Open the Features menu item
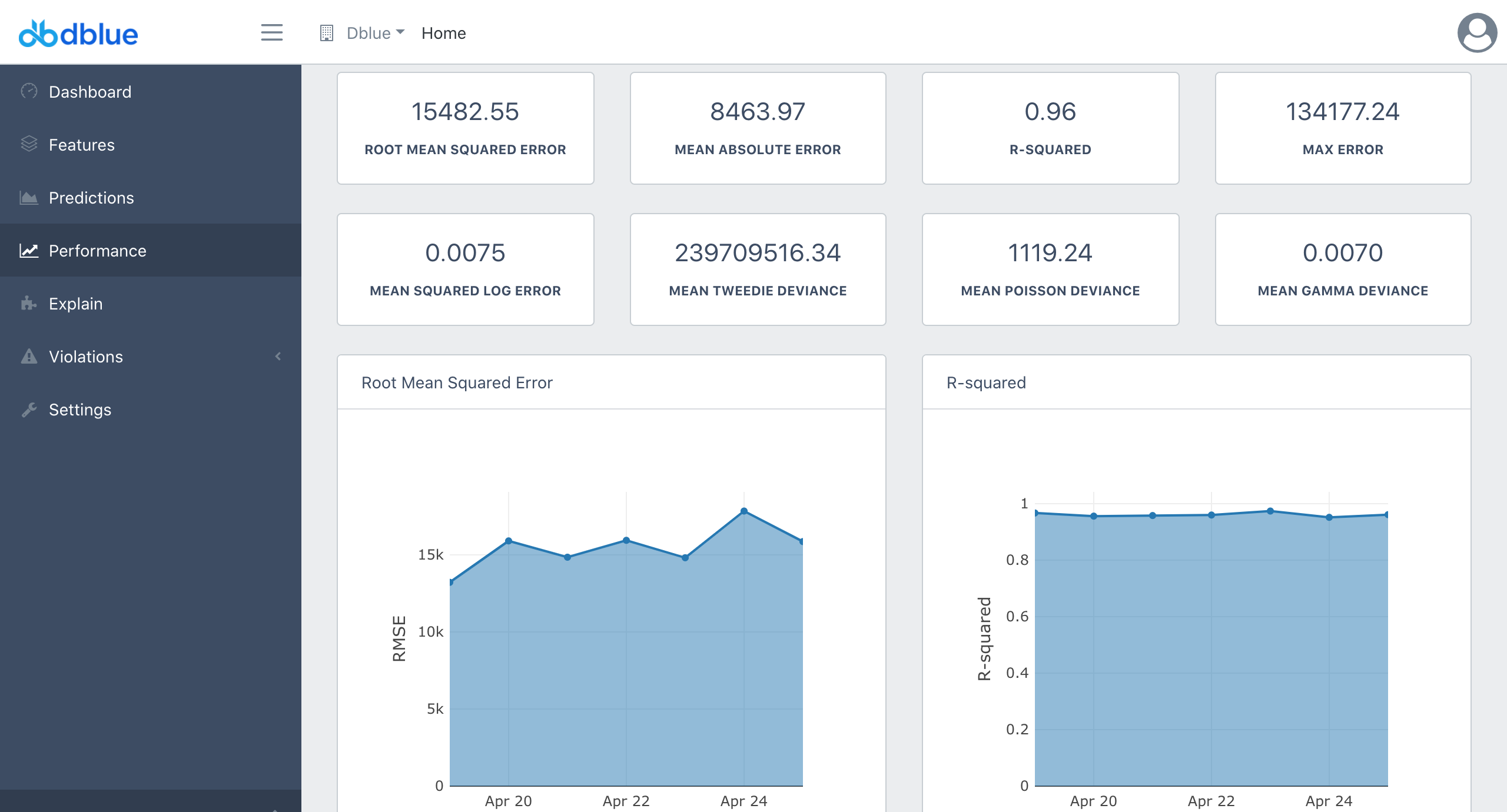The height and width of the screenshot is (812, 1507). pos(82,145)
